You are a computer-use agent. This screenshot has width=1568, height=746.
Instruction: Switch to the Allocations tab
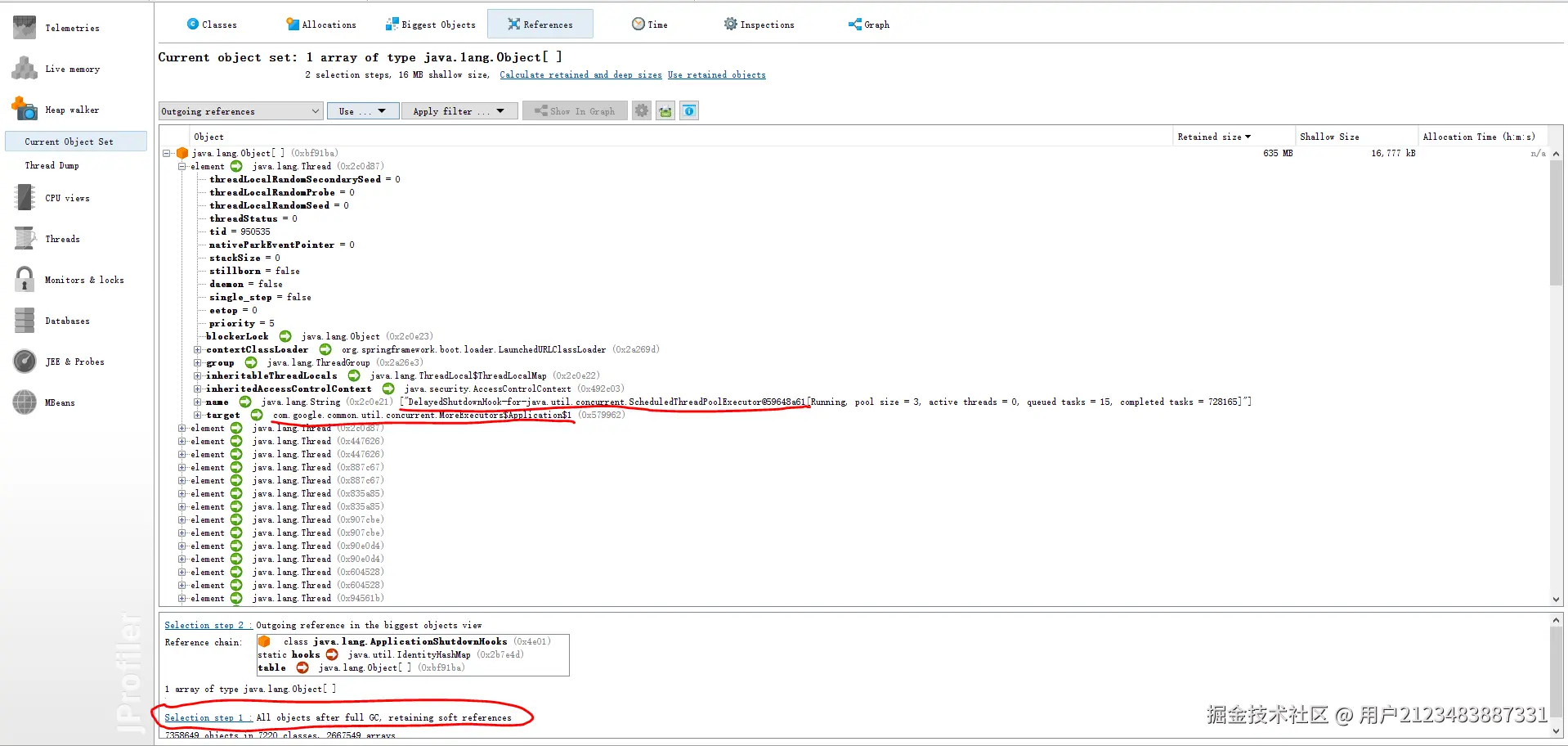[x=321, y=25]
